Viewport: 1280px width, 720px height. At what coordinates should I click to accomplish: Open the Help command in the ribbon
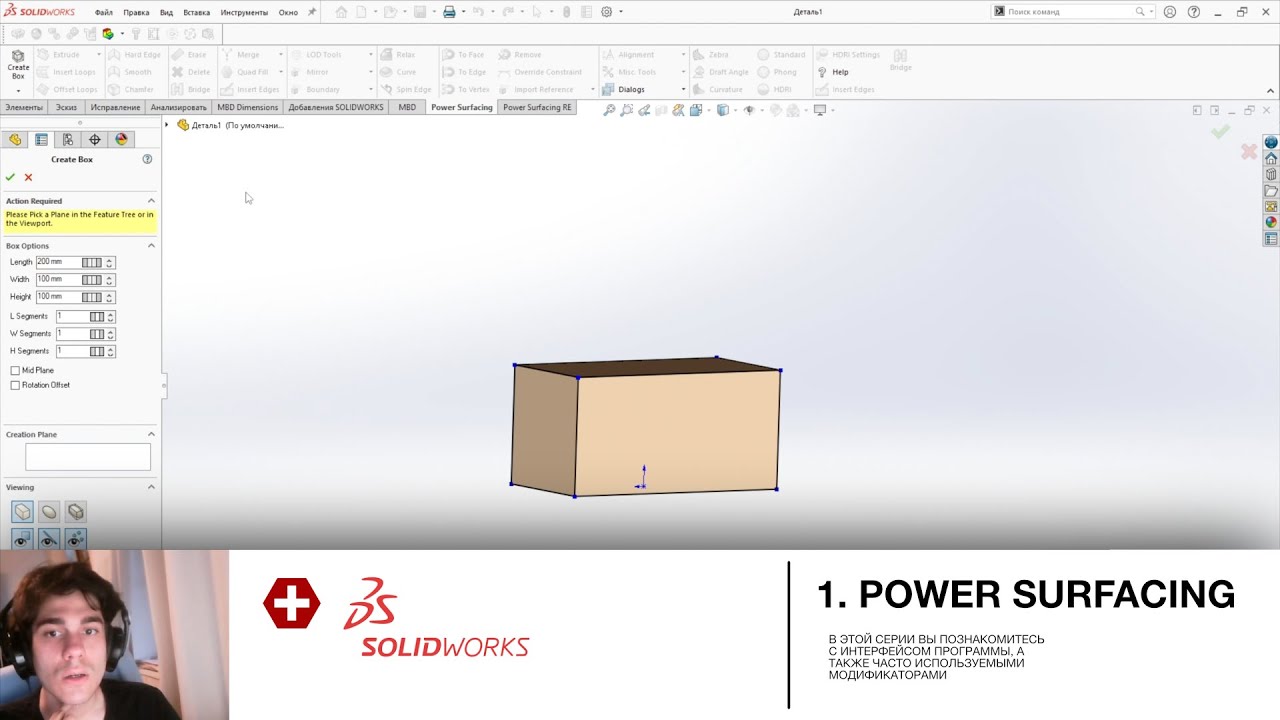[x=833, y=72]
